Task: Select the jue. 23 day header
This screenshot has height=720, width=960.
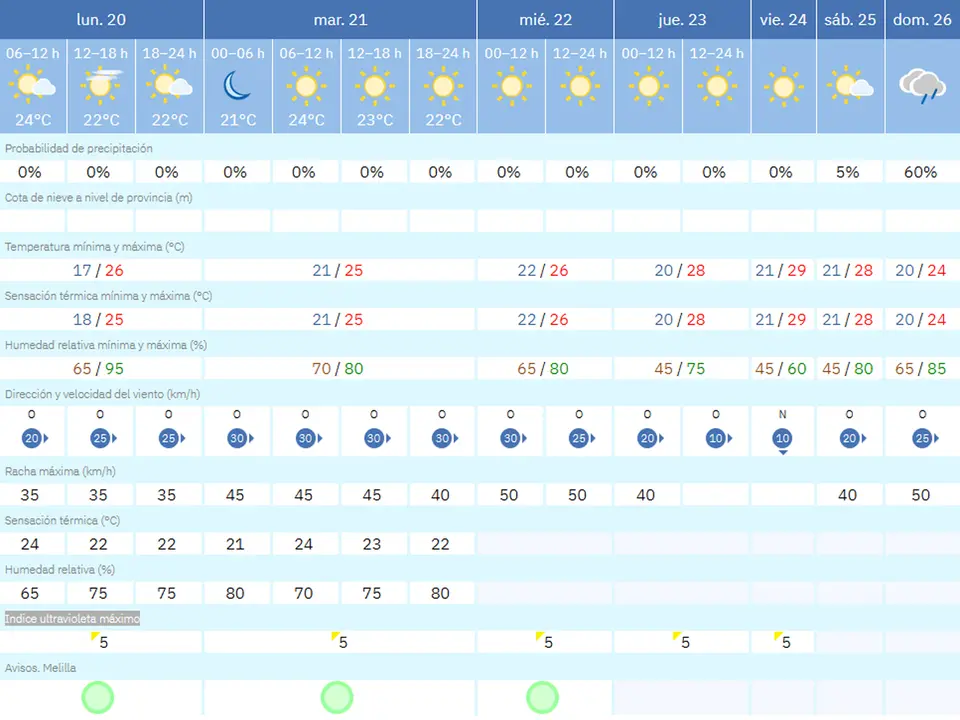Action: point(682,20)
